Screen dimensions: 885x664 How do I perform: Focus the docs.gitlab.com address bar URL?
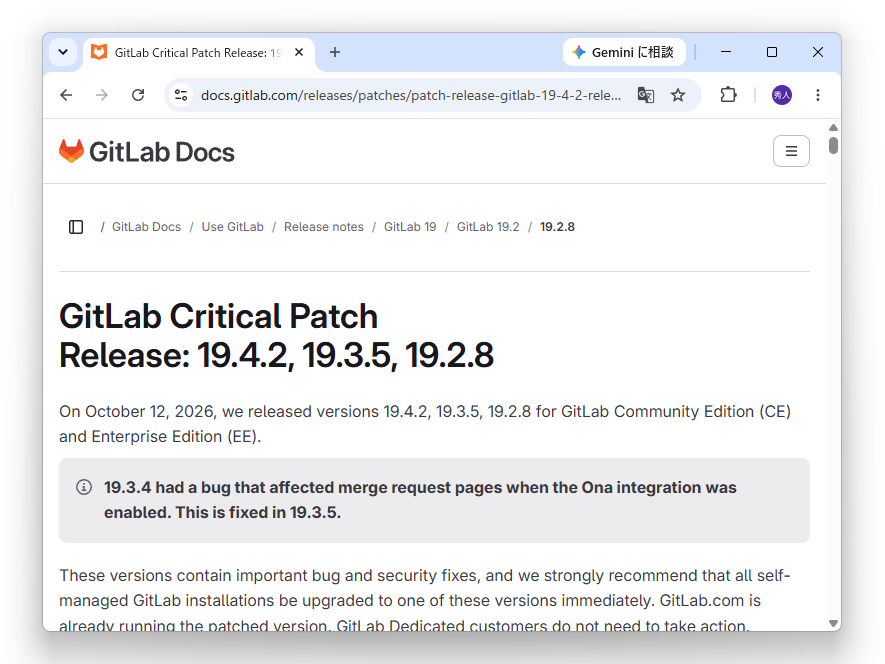point(411,95)
